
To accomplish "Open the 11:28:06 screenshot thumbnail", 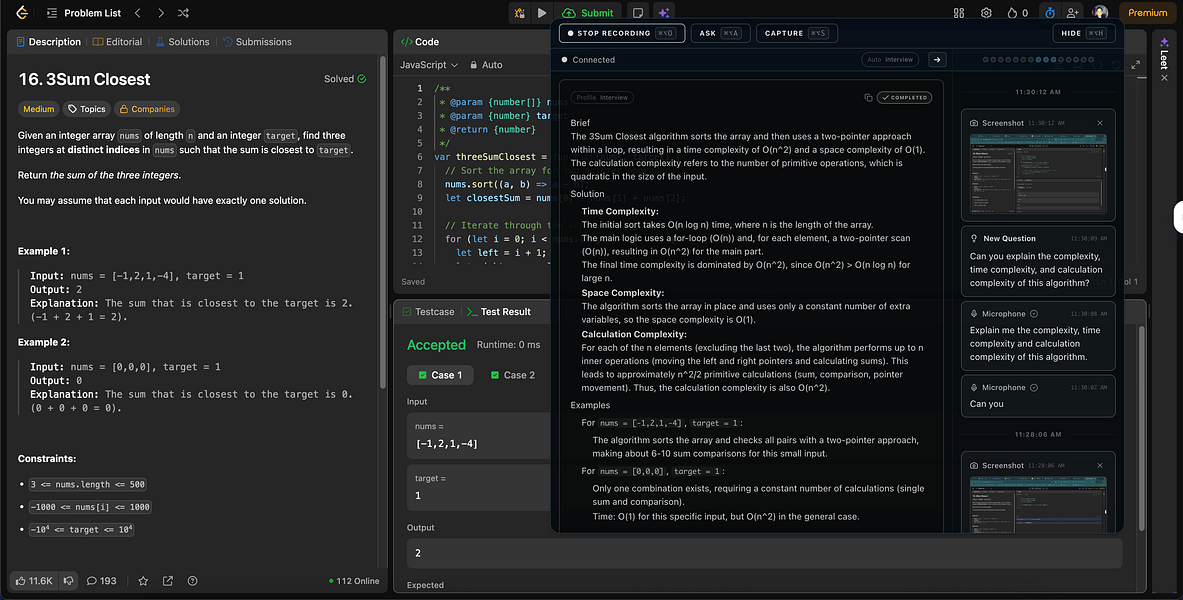I will pos(1037,504).
